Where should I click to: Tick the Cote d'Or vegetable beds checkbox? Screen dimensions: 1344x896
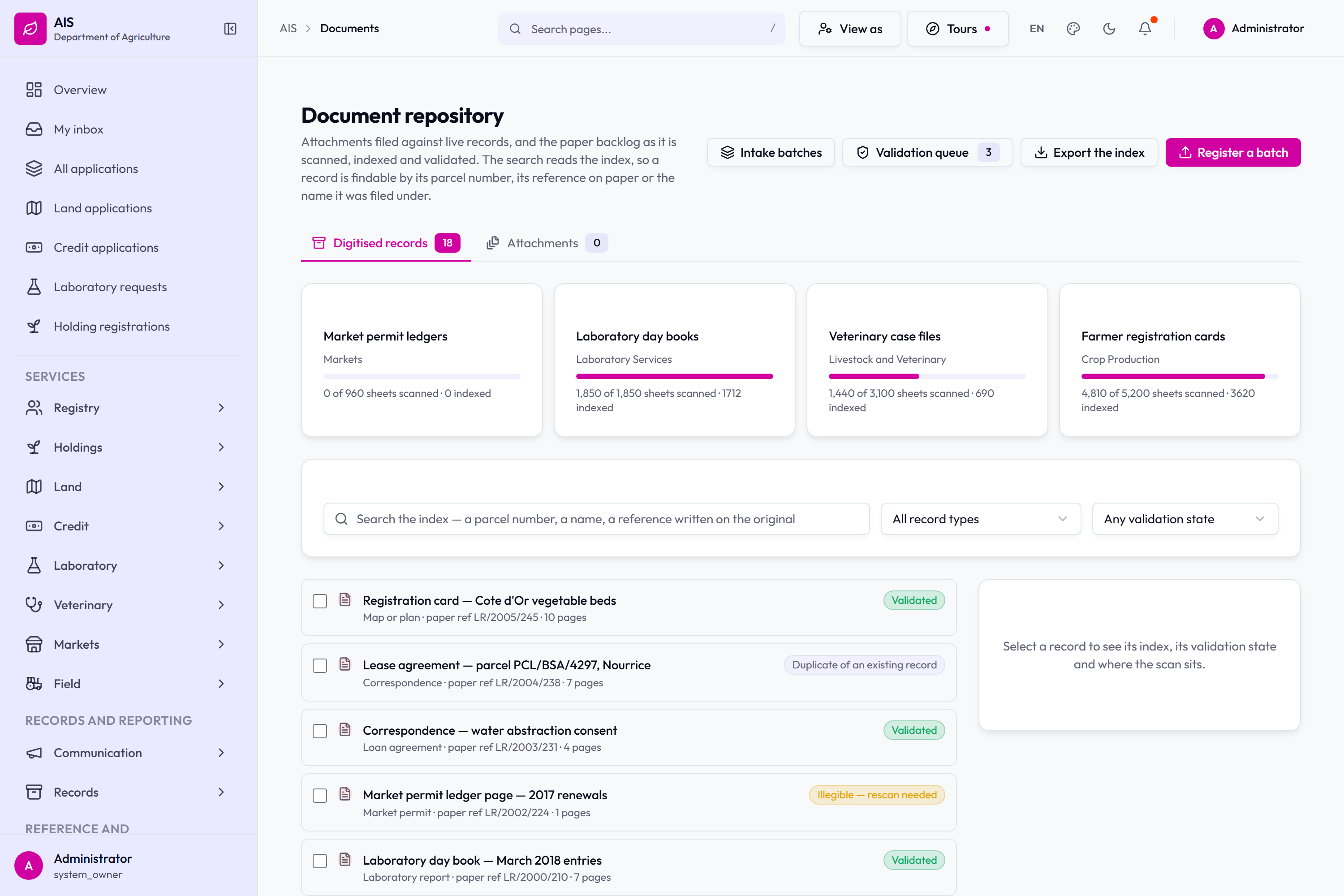(320, 601)
